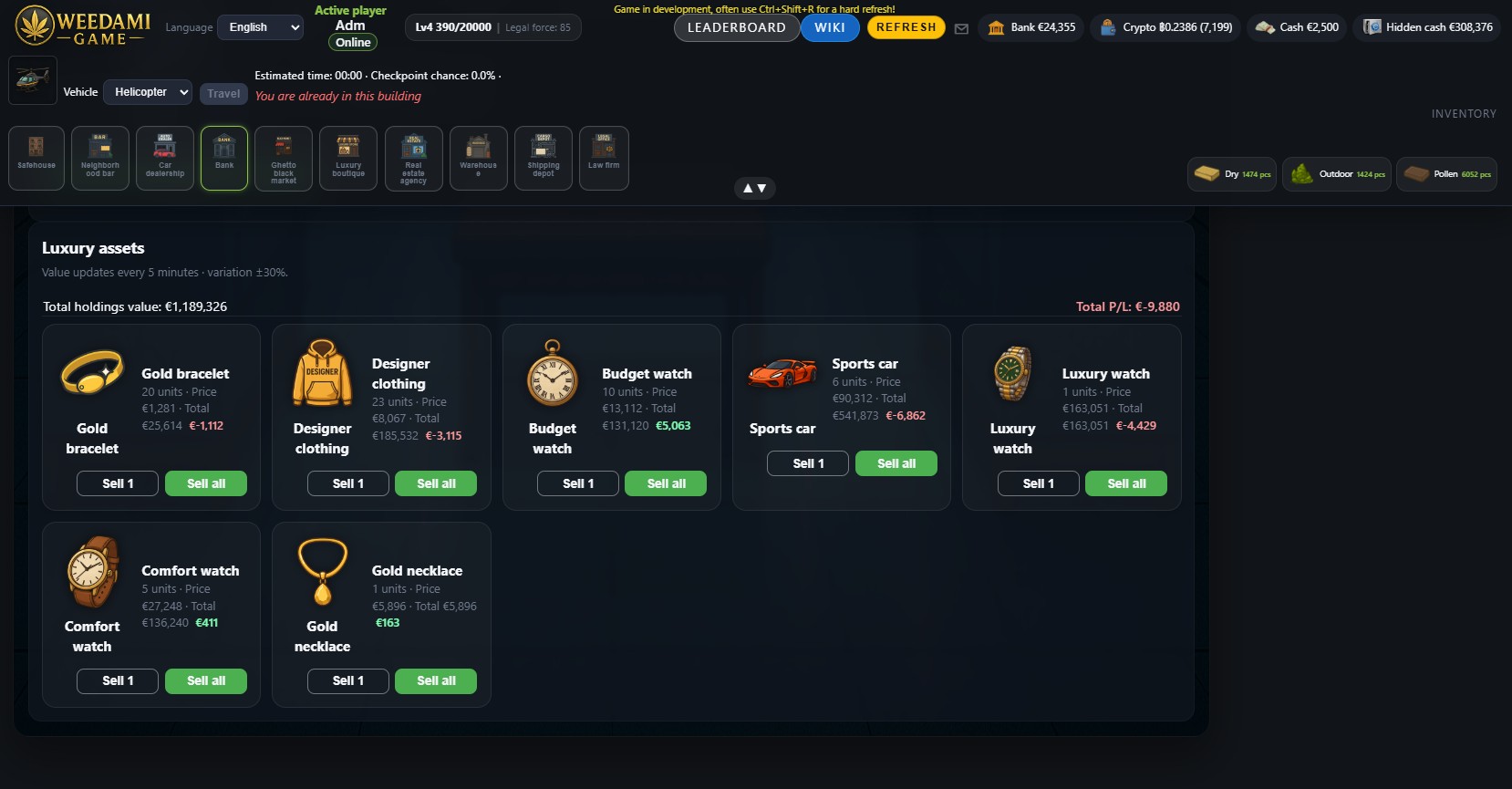The height and width of the screenshot is (789, 1512).
Task: Go to the Neighborhood bar location
Action: point(100,158)
